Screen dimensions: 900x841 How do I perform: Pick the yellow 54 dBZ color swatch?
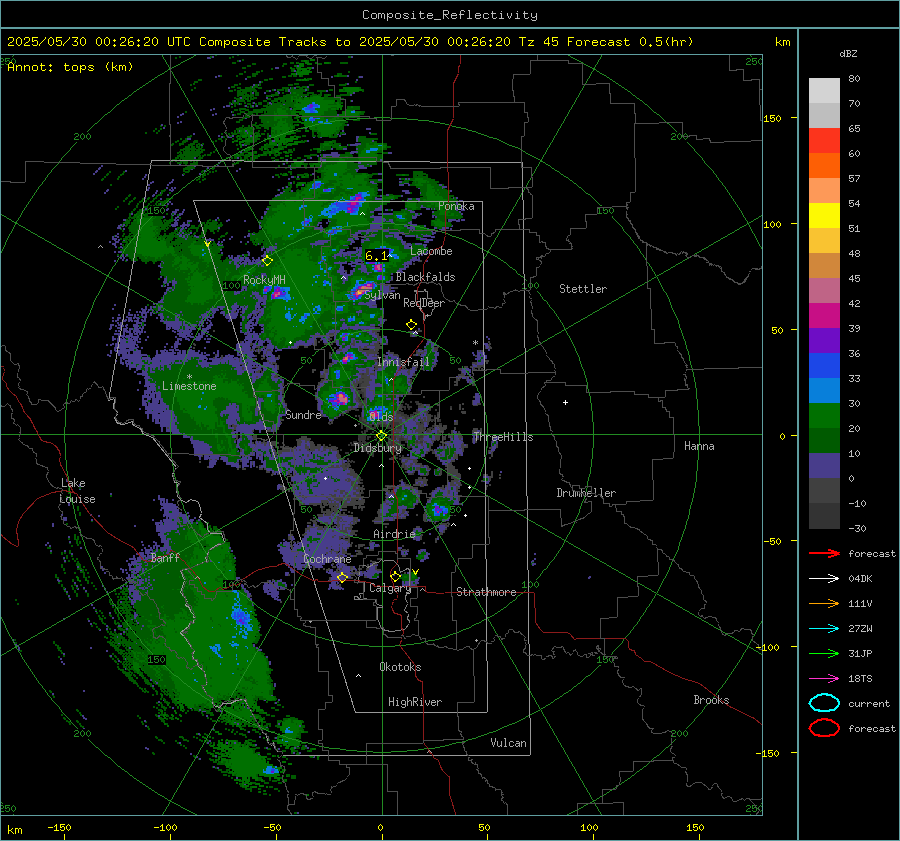click(824, 215)
